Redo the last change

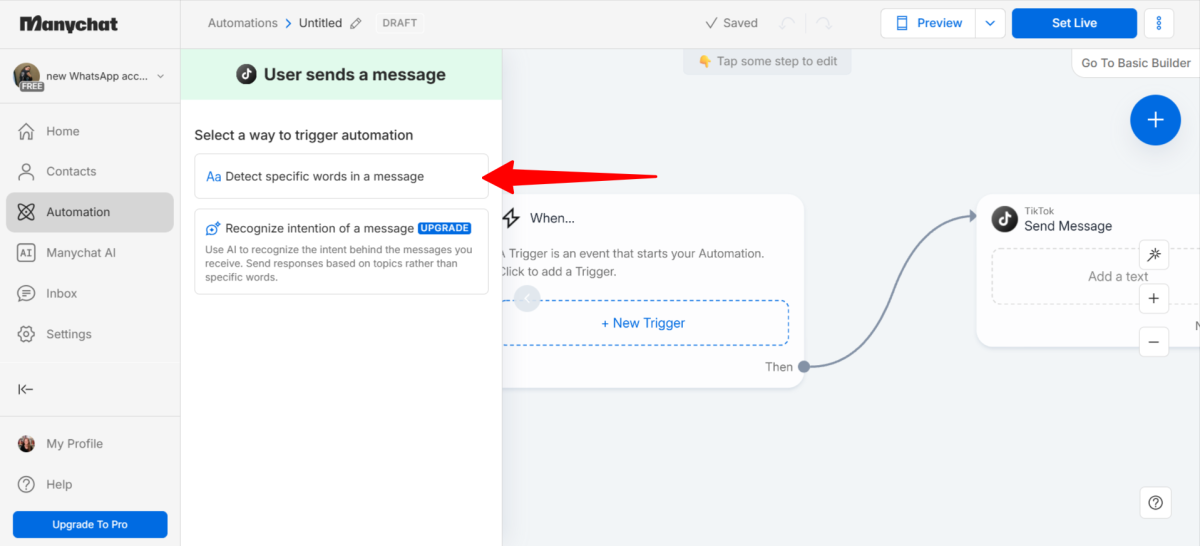pyautogui.click(x=823, y=23)
